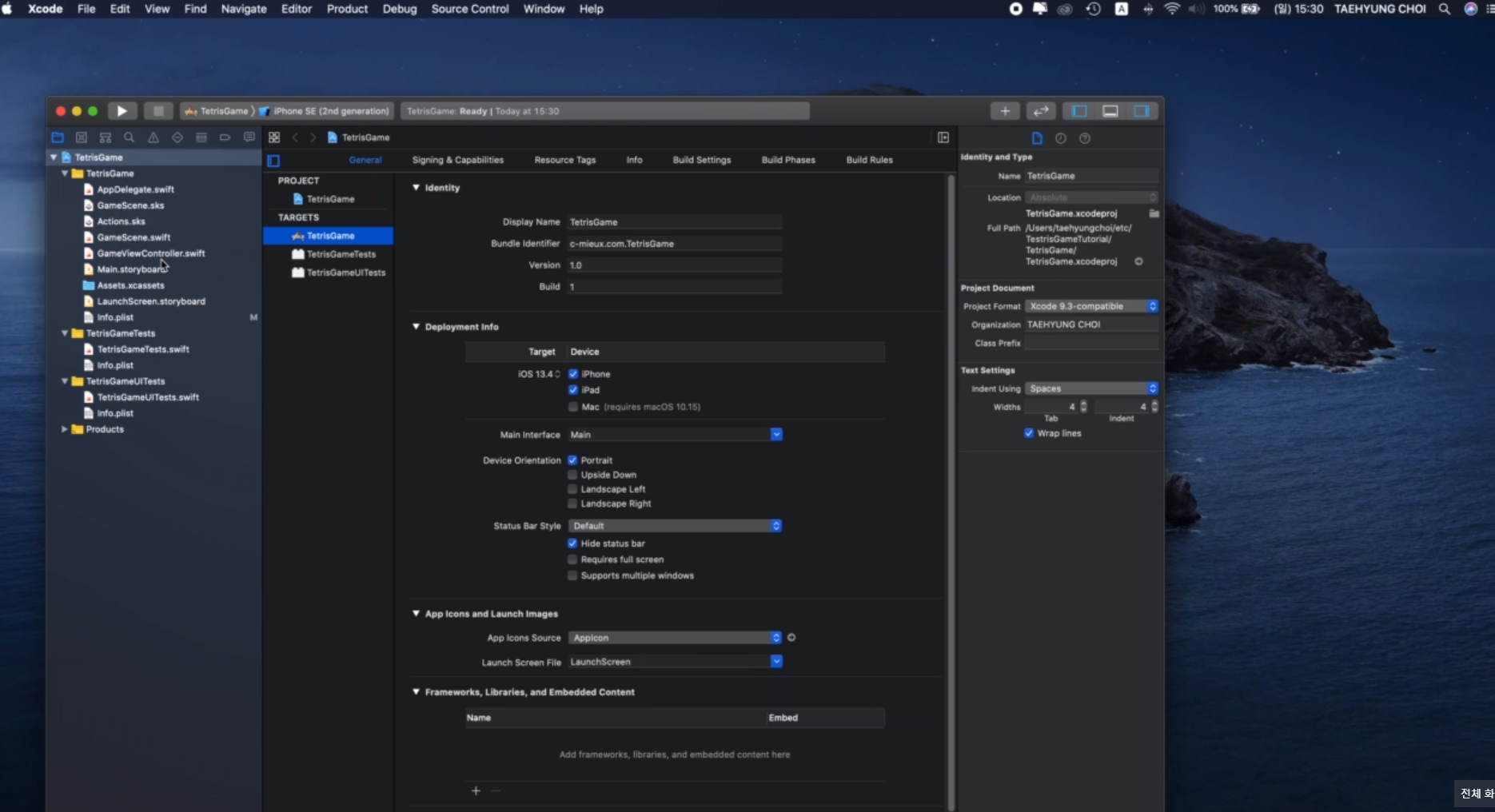
Task: Open the Test navigator diamond icon
Action: [177, 137]
